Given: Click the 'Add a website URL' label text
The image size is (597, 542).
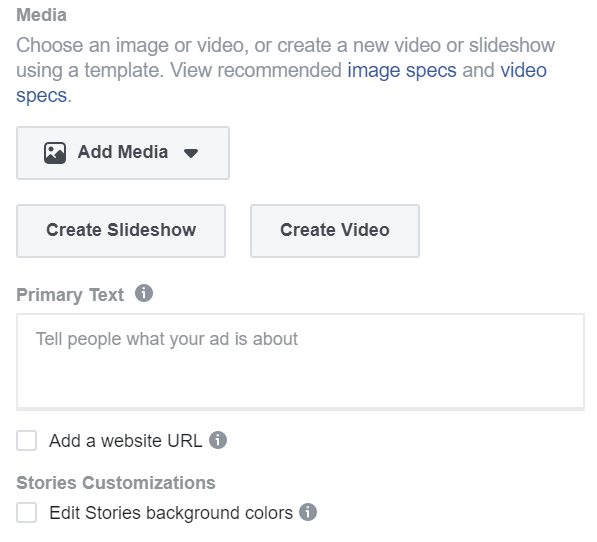Looking at the screenshot, I should pos(126,441).
